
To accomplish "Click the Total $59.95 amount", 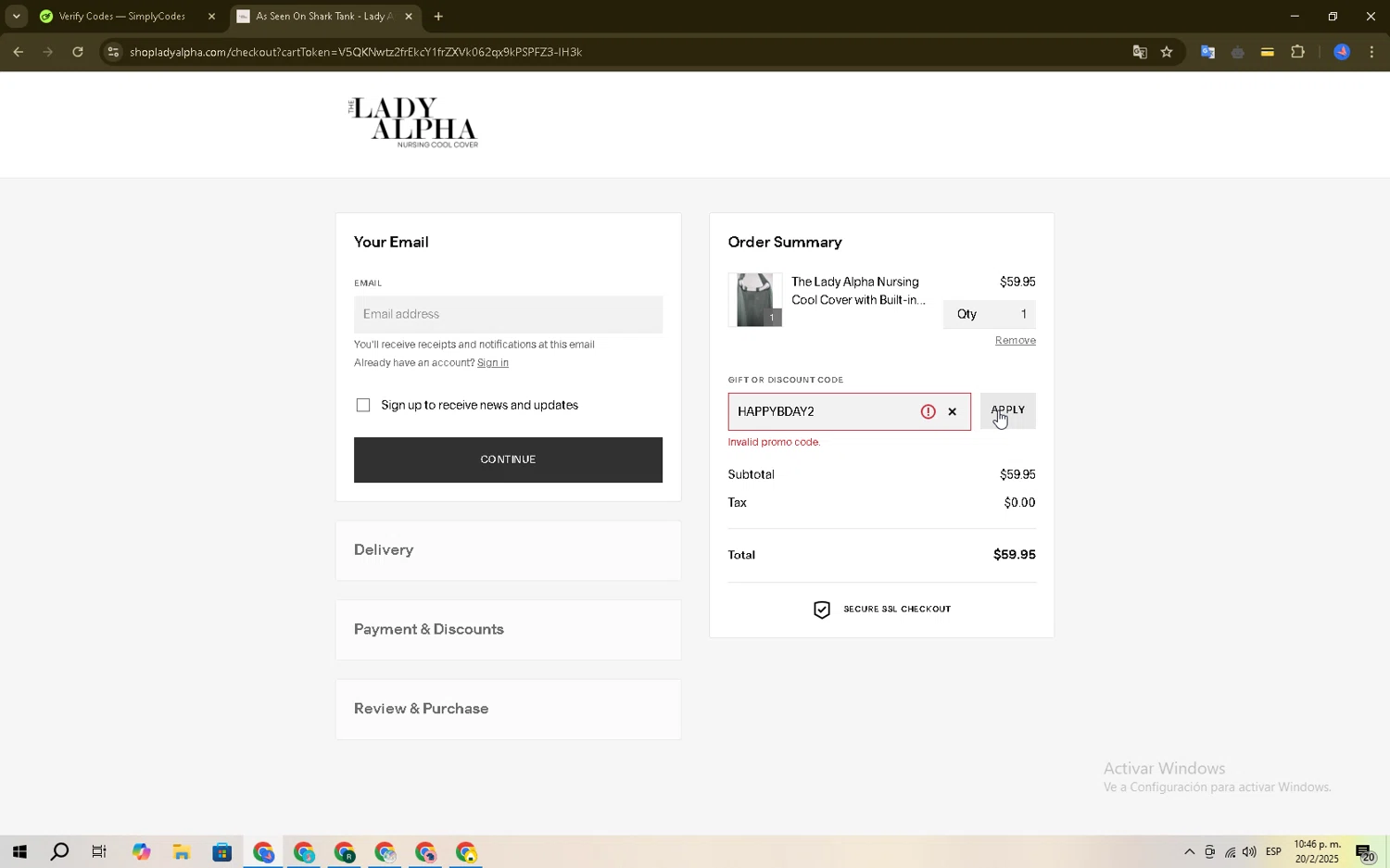I will 1014,555.
